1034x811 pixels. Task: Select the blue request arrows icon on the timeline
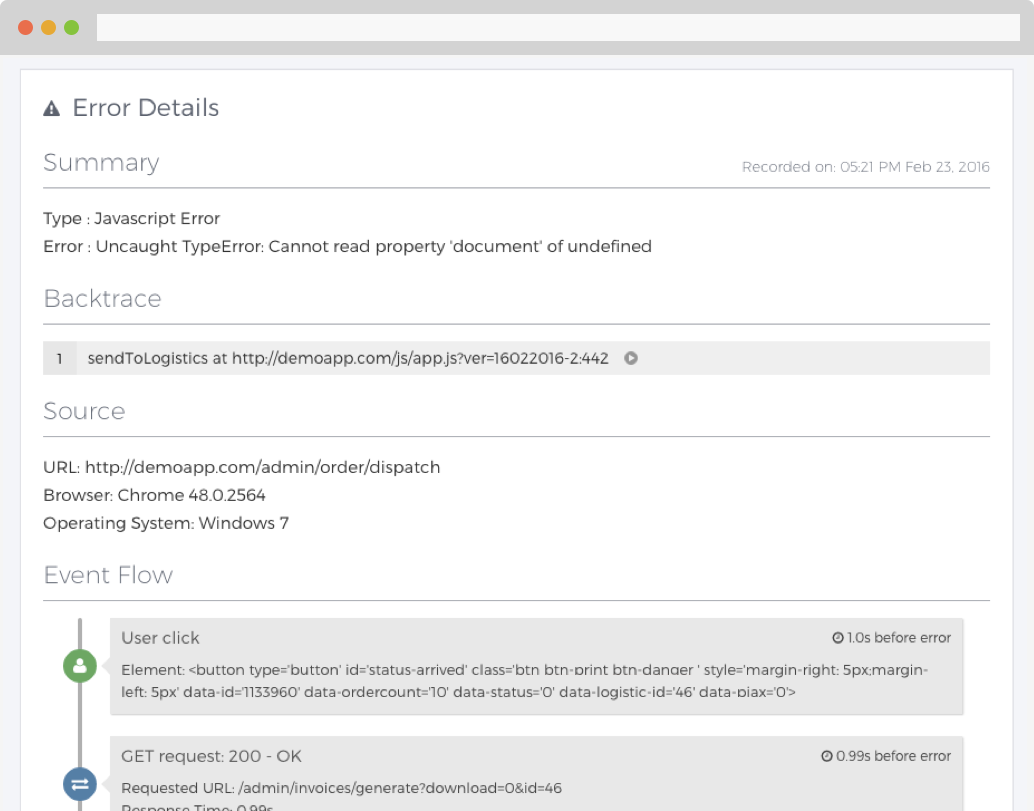click(80, 784)
